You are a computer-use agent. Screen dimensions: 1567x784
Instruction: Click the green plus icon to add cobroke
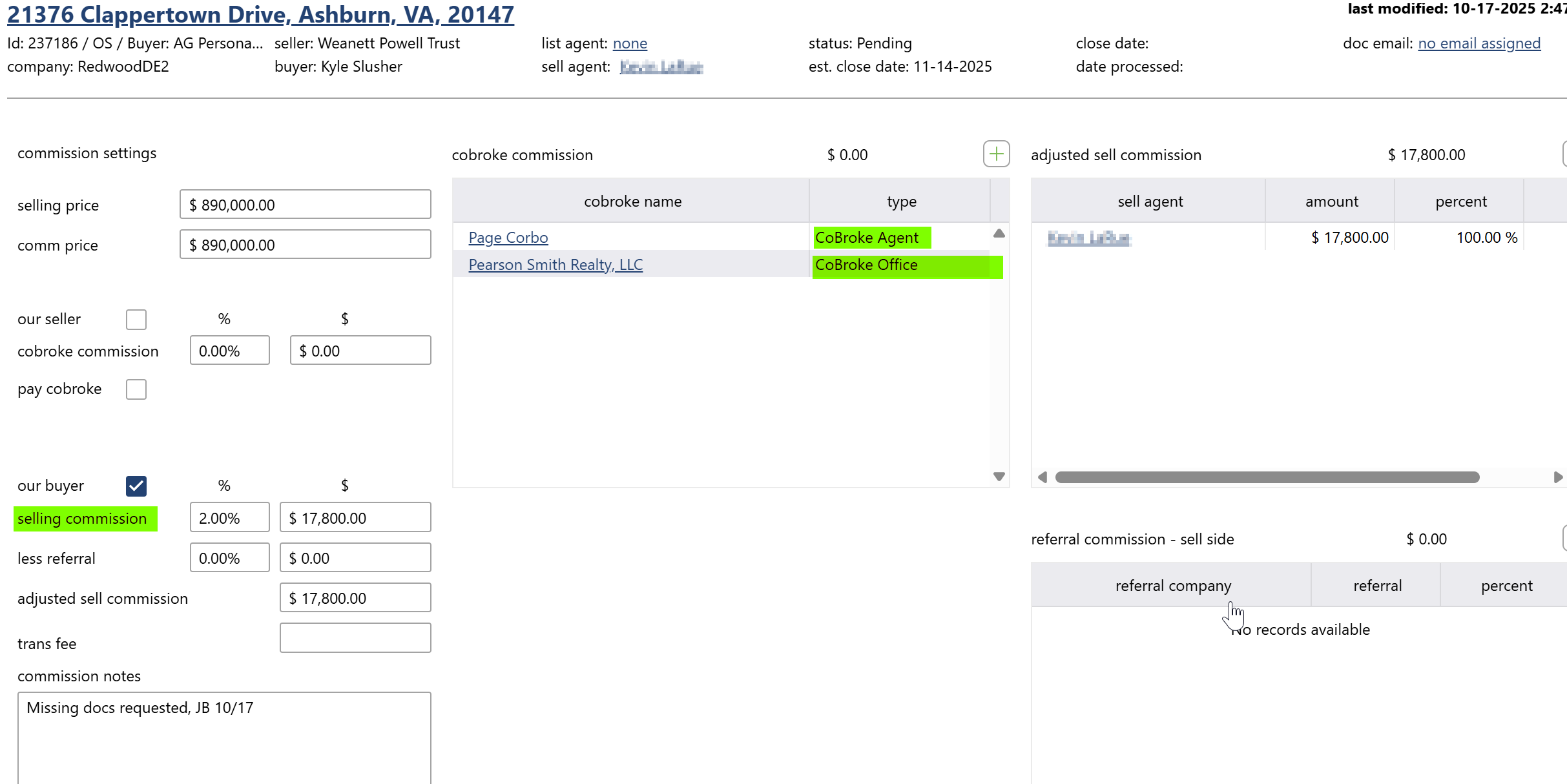(x=996, y=154)
